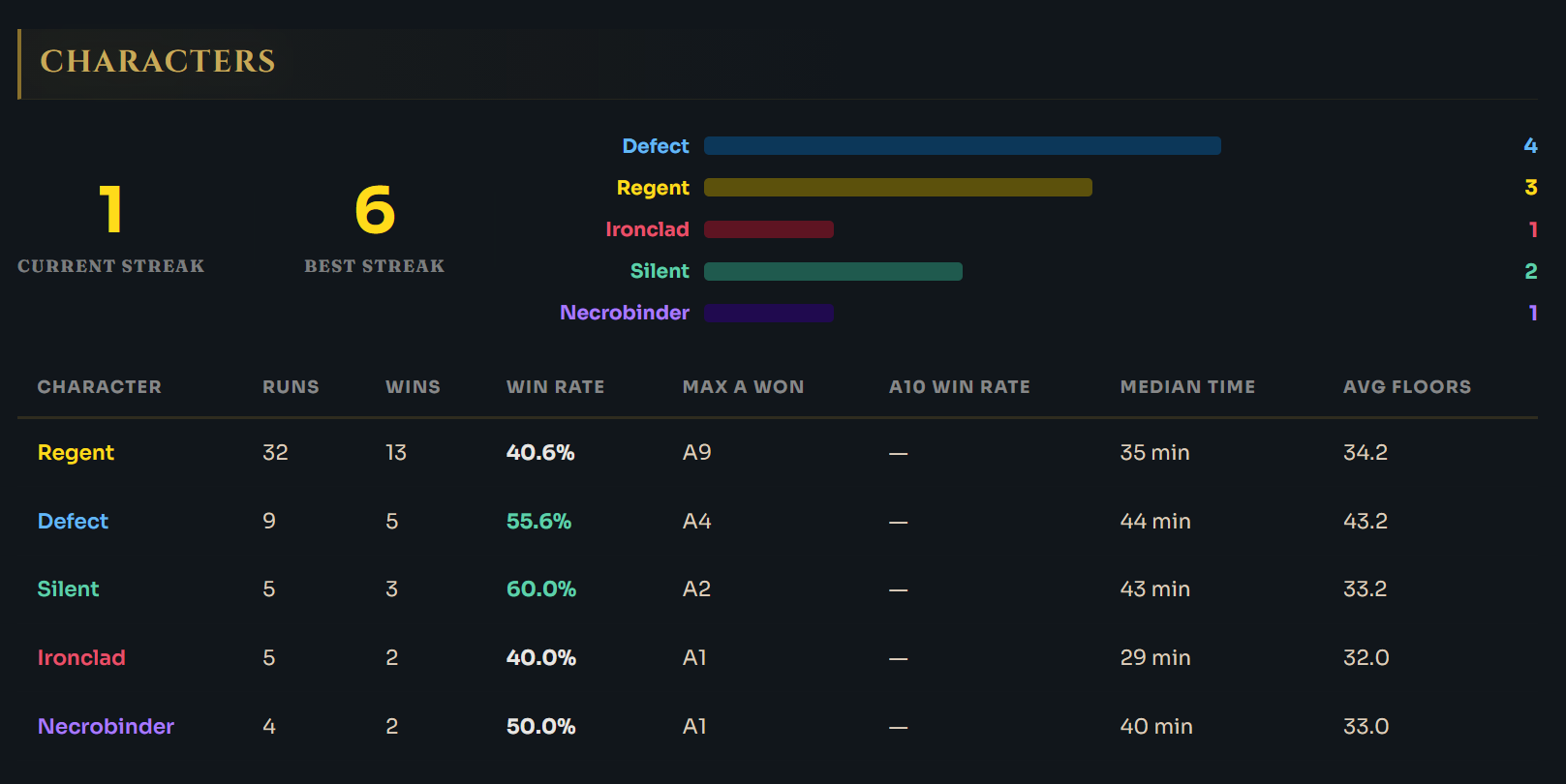
Task: Click Silent's count 2 beside the chart
Action: (1531, 271)
